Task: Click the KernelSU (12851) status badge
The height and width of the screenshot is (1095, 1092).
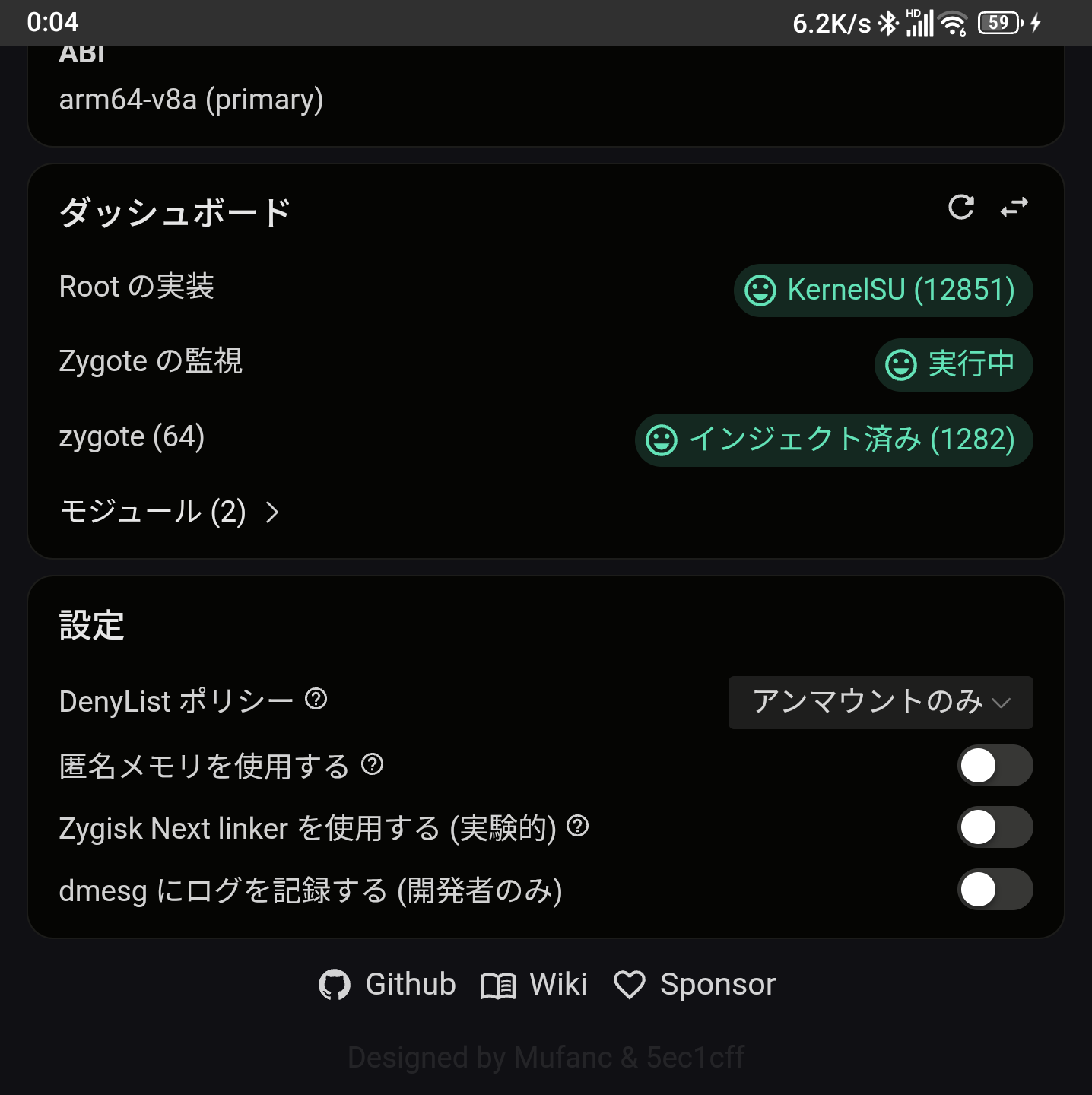Action: 883,290
